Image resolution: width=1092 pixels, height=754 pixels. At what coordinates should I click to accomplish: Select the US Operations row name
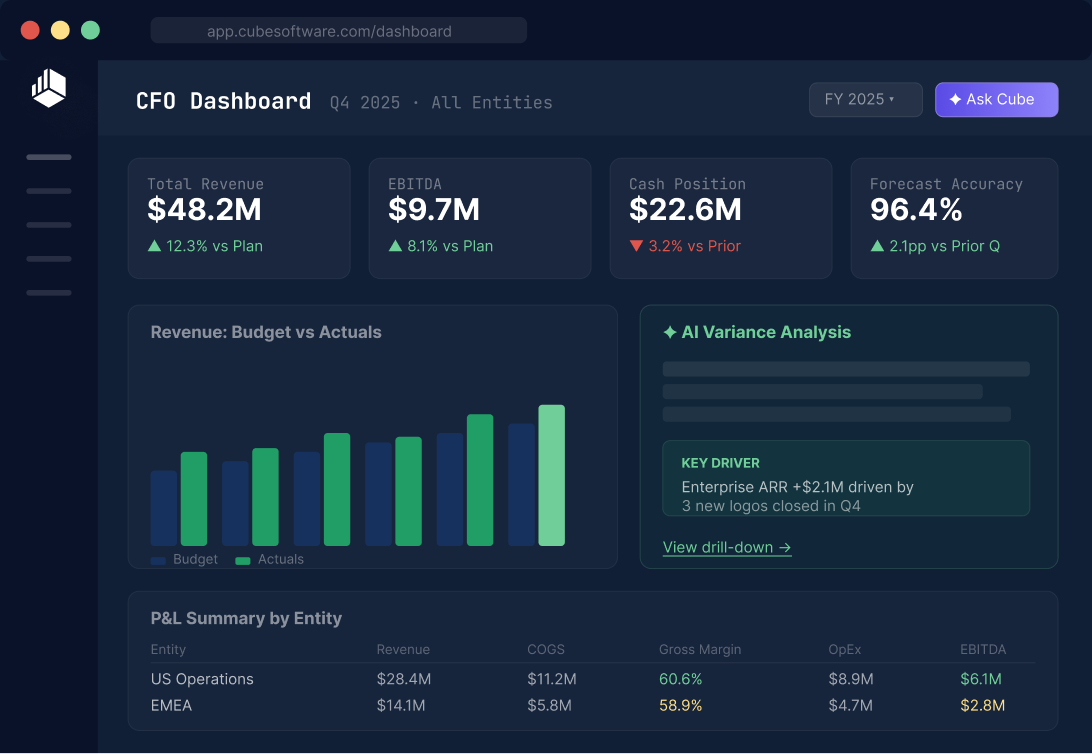click(202, 679)
